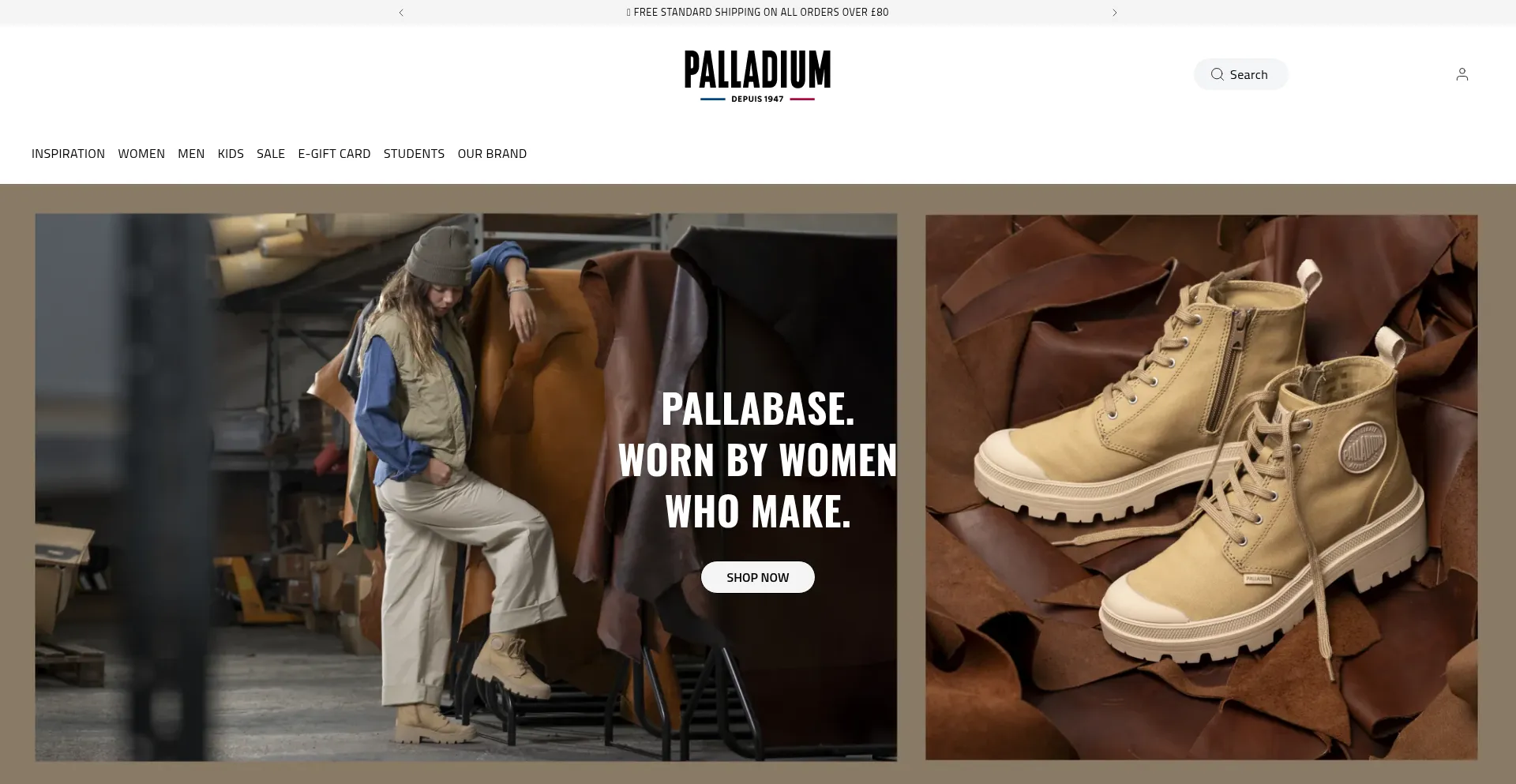Click the next announcement arrow
The image size is (1516, 784).
(x=1115, y=13)
